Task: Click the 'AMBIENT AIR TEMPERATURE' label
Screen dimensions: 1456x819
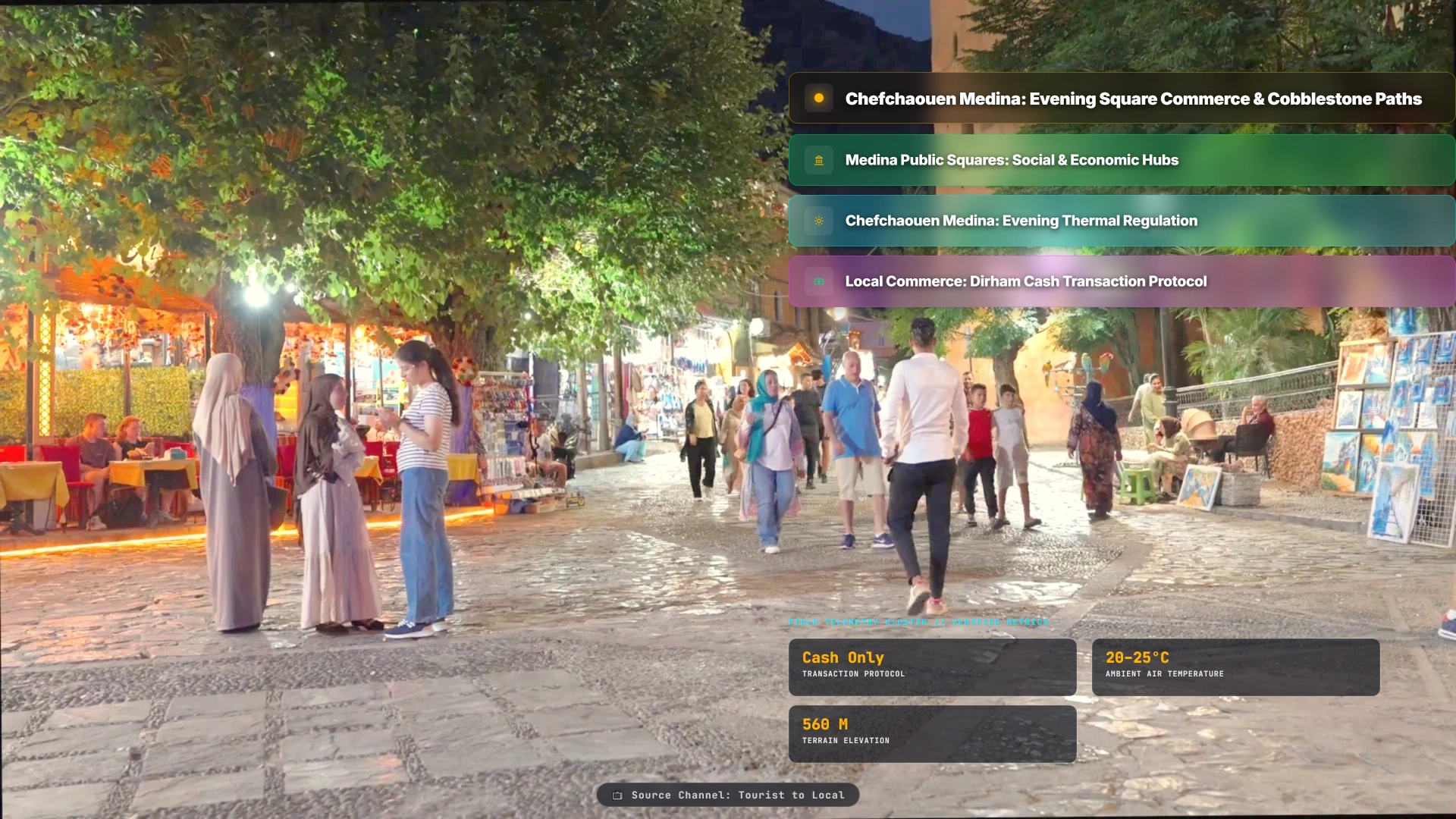Action: click(x=1165, y=674)
